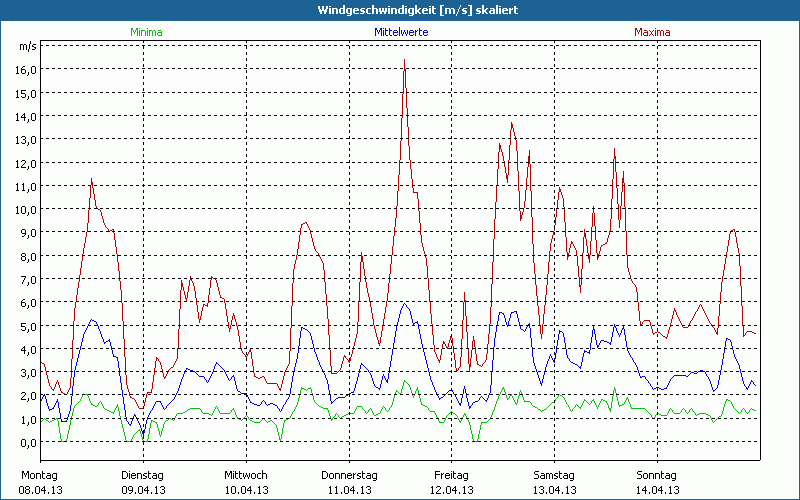Viewport: 800px width, 500px height.
Task: Click the '10,0' y-axis value
Action: 26,210
